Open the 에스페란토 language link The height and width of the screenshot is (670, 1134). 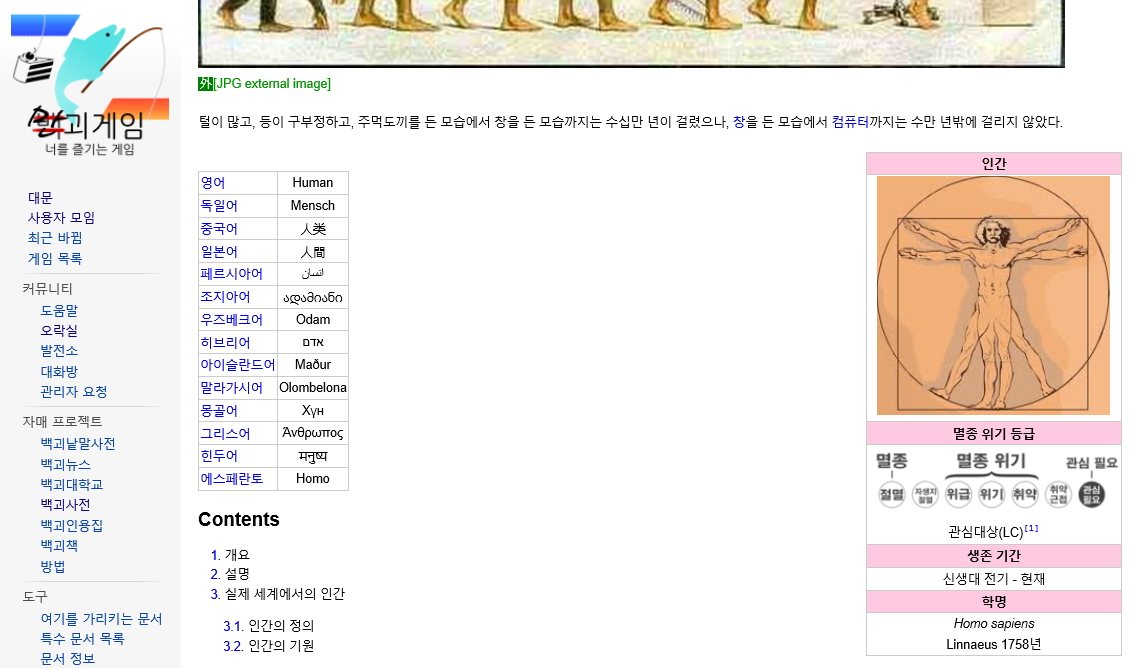pos(231,479)
